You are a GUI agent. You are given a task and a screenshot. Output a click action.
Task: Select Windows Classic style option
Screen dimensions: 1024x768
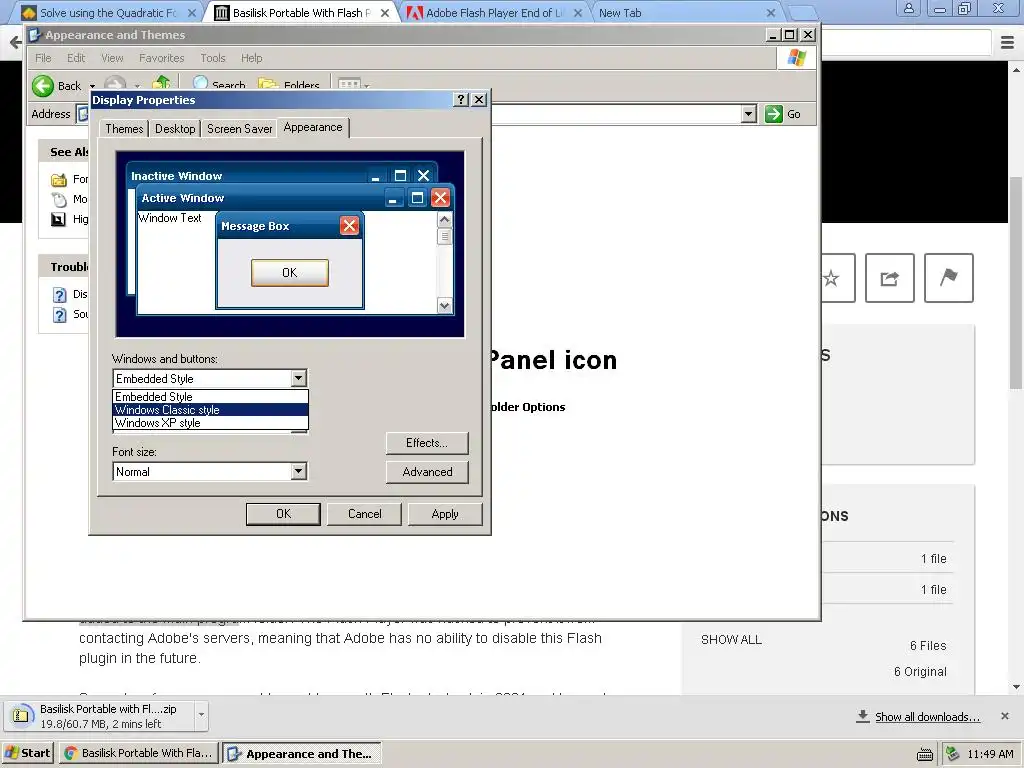point(210,409)
